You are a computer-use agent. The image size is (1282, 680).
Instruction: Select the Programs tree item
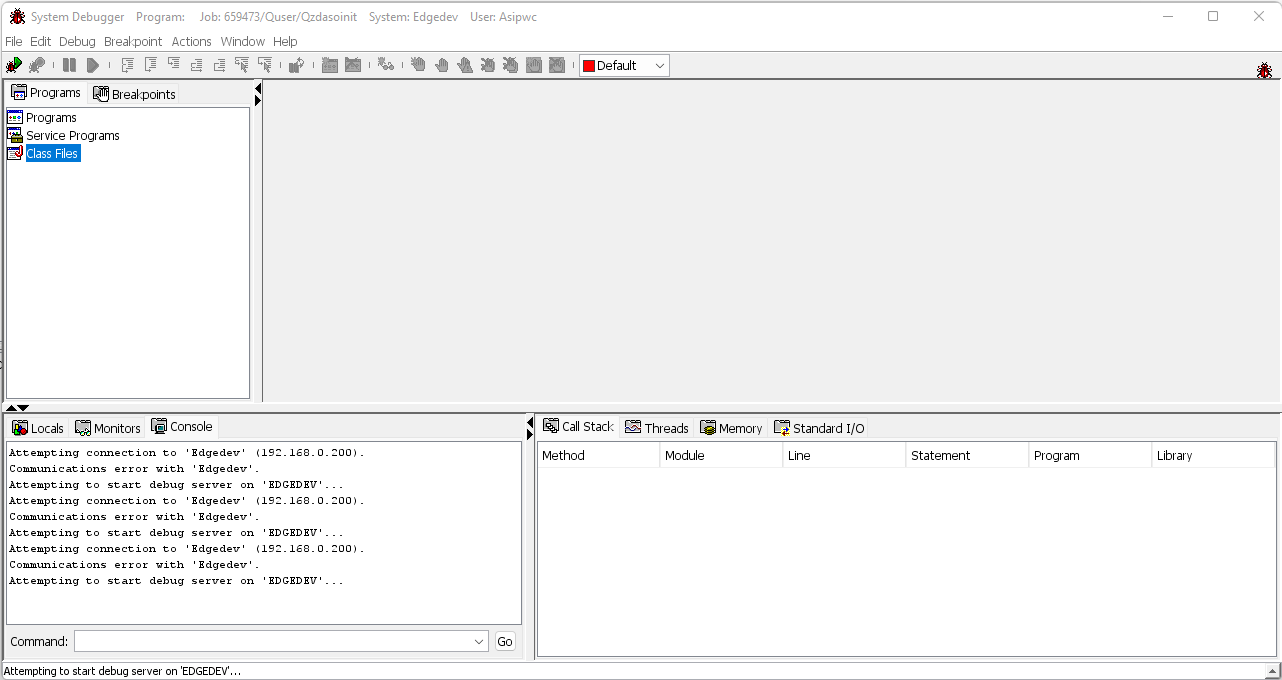click(x=51, y=117)
